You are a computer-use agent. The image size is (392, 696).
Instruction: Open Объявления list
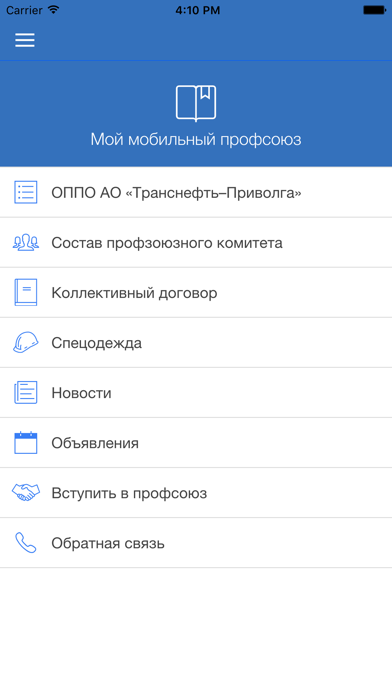coord(196,443)
